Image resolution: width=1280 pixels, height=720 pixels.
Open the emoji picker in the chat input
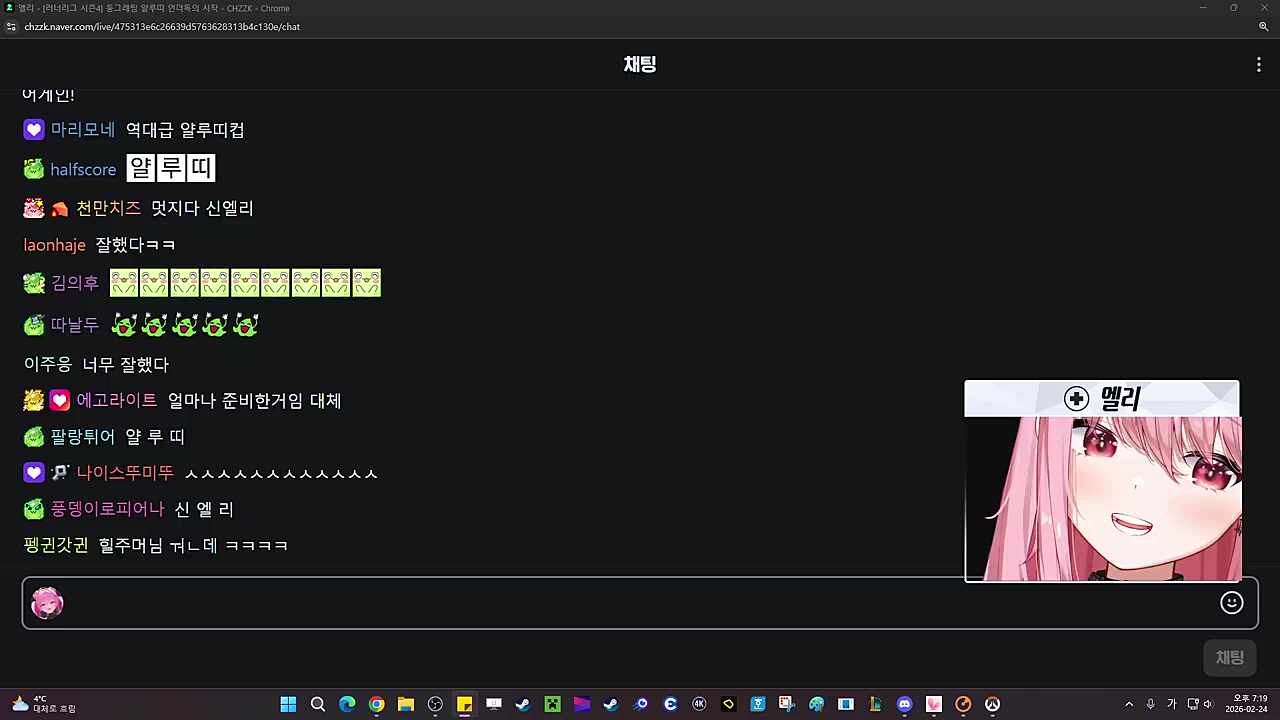pos(1231,602)
